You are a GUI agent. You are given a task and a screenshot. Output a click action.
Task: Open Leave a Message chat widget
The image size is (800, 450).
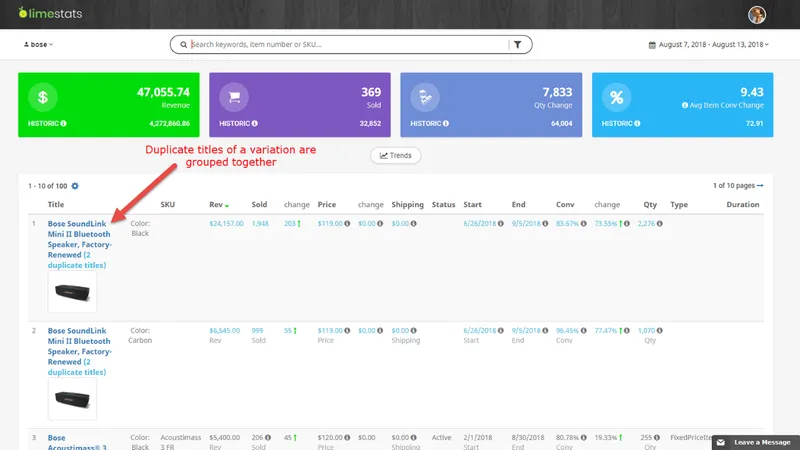(x=756, y=442)
